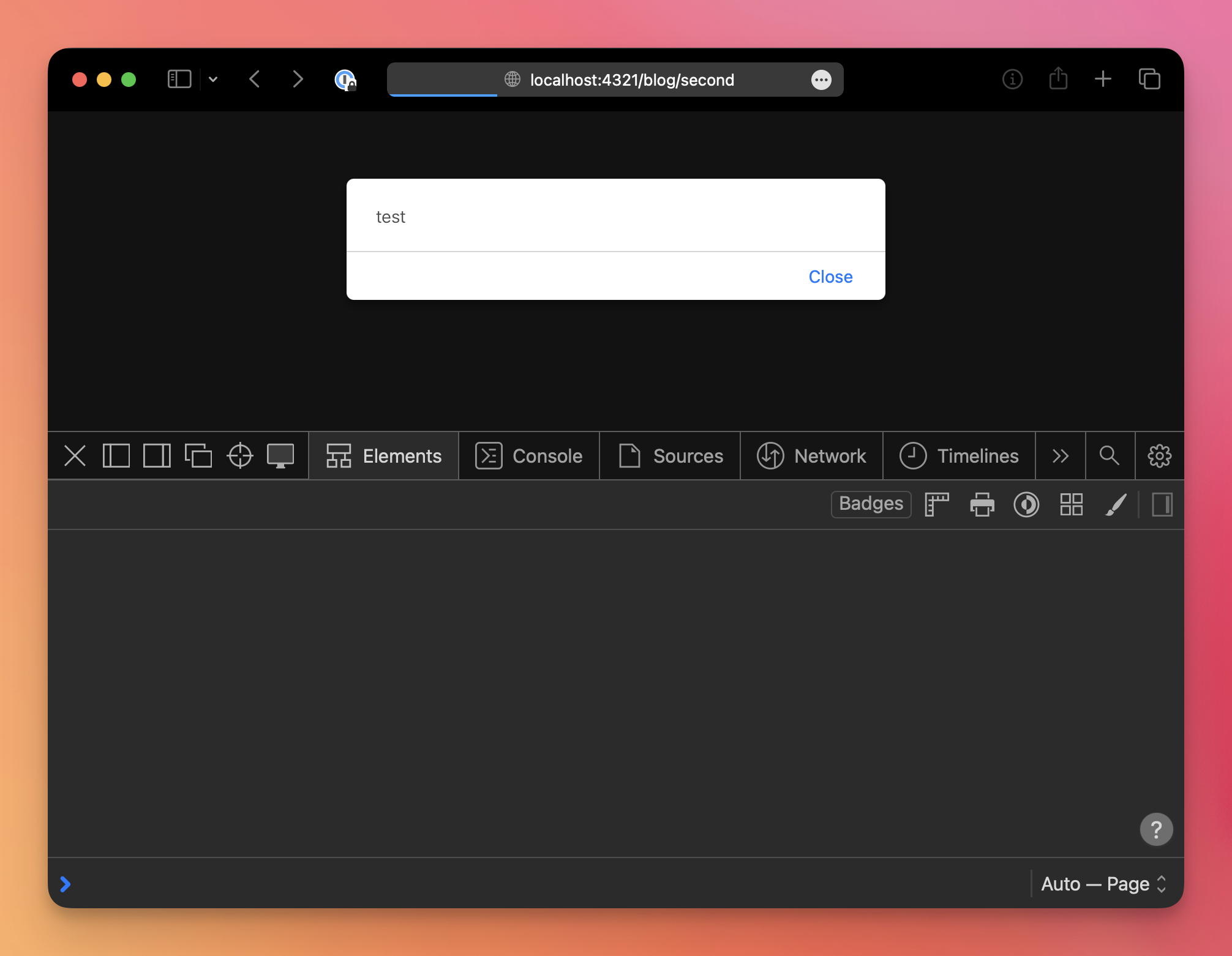Viewport: 1232px width, 956px height.
Task: Click the element selection crosshair icon
Action: pyautogui.click(x=239, y=456)
